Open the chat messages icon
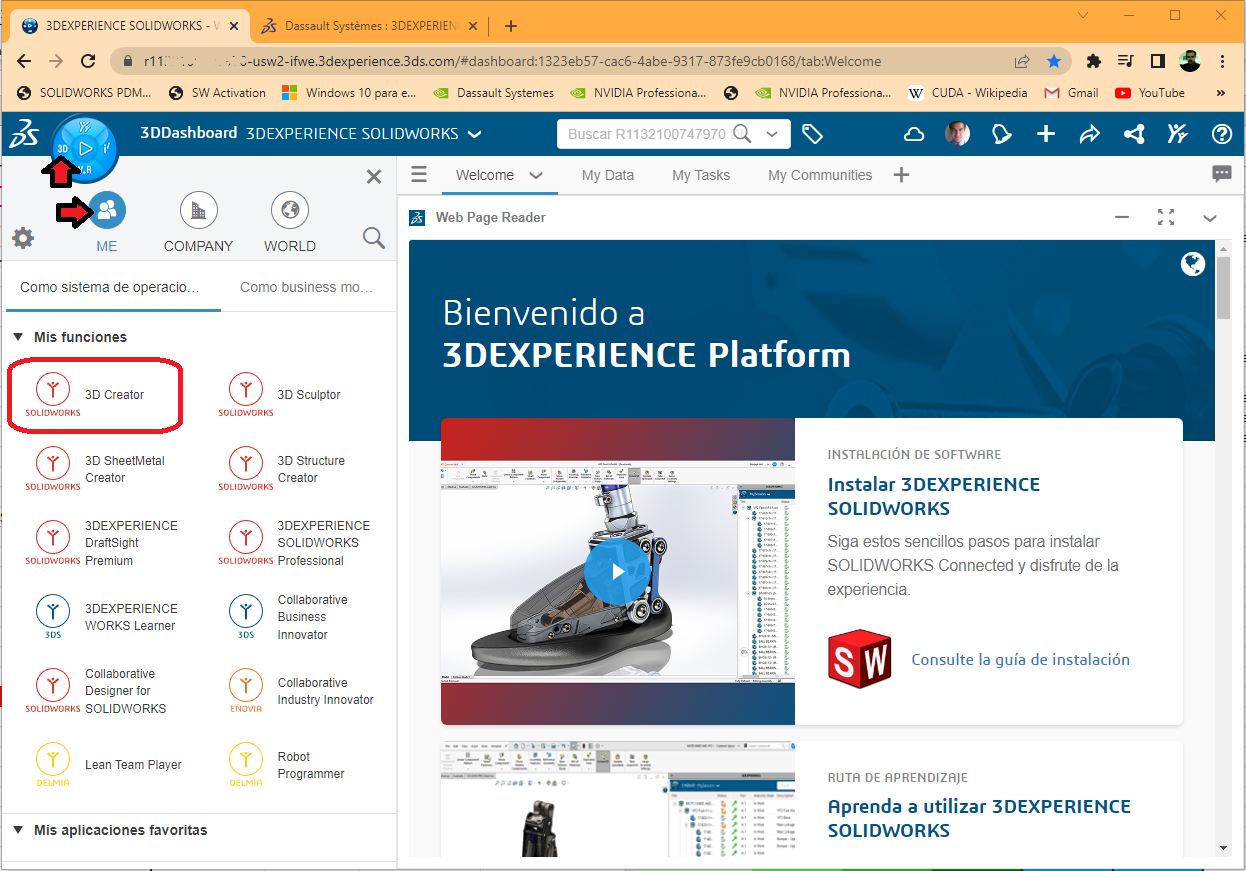Image resolution: width=1246 pixels, height=871 pixels. pyautogui.click(x=1222, y=174)
